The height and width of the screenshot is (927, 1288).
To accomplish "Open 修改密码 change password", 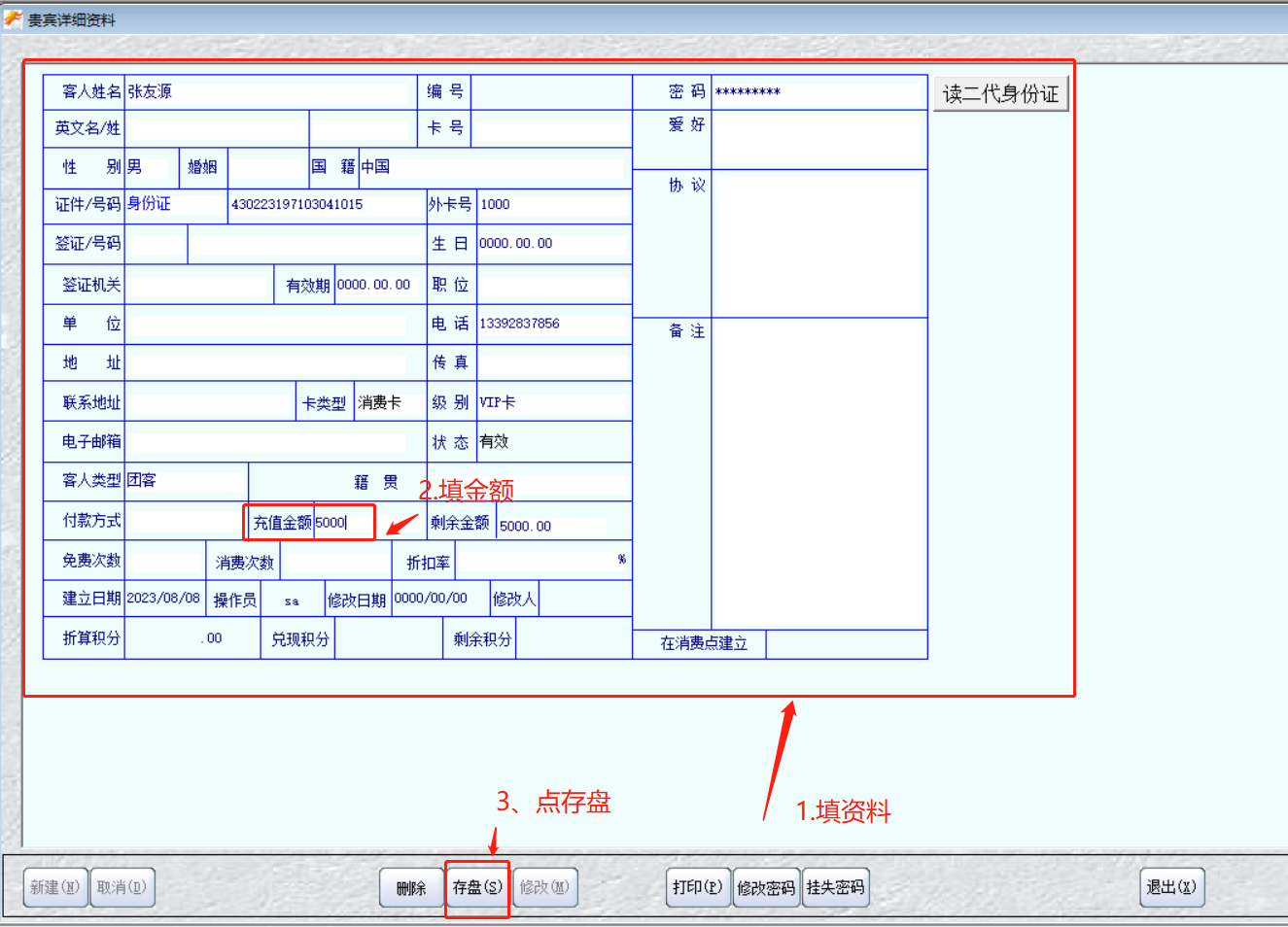I will coord(766,887).
